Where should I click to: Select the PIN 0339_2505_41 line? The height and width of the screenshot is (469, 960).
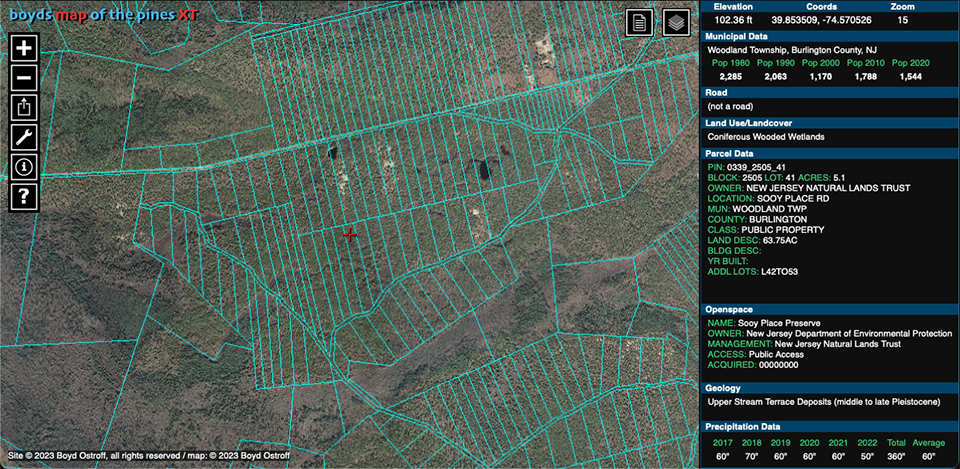[746, 167]
